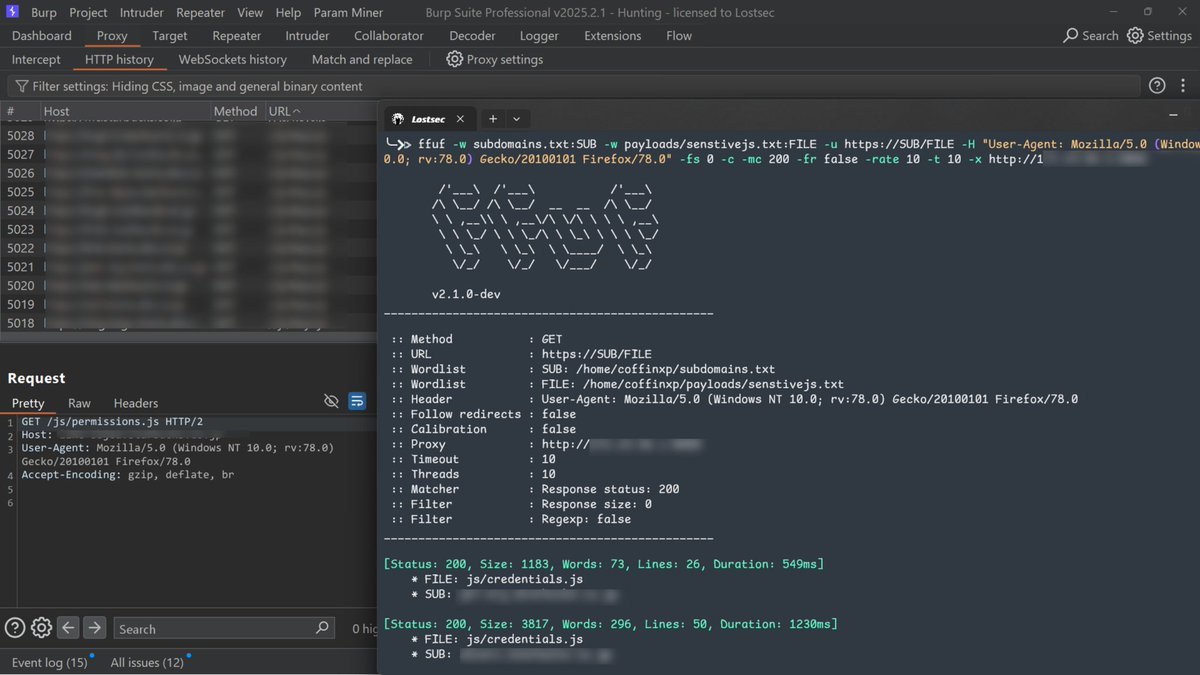Screen dimensions: 1200x675
Task: Select history row 5027
Action: point(189,154)
